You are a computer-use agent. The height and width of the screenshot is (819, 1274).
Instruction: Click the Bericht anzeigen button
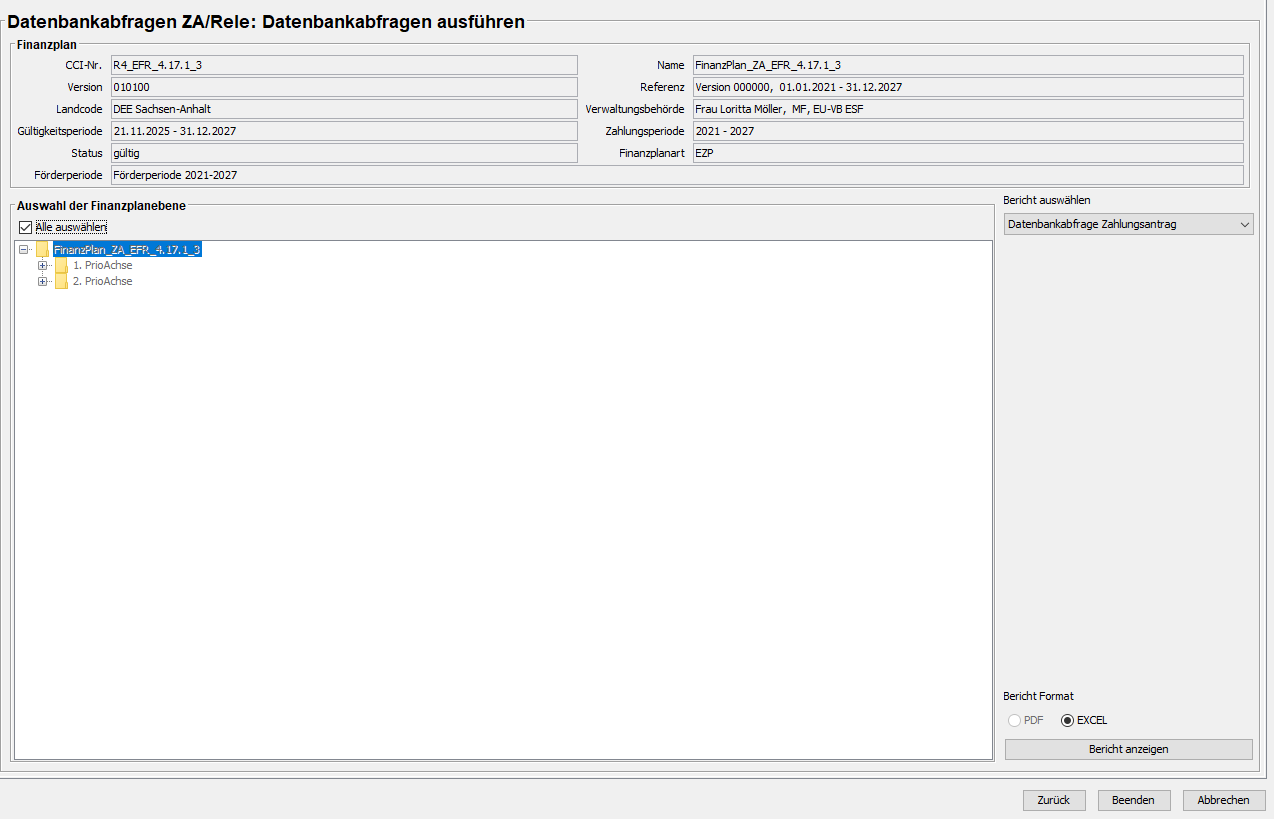pos(1128,749)
